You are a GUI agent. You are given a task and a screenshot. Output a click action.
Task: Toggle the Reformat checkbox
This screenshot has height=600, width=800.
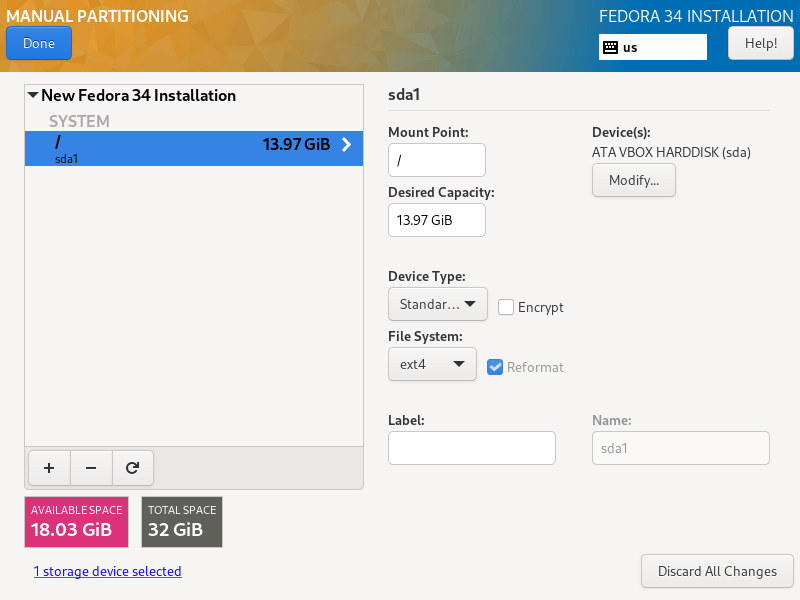coord(495,367)
